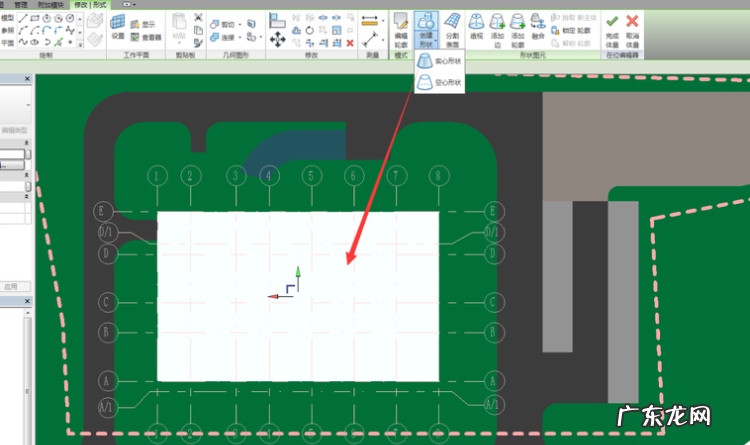The height and width of the screenshot is (445, 750).
Task: Open the 查看器 work plane viewer
Action: (x=148, y=38)
